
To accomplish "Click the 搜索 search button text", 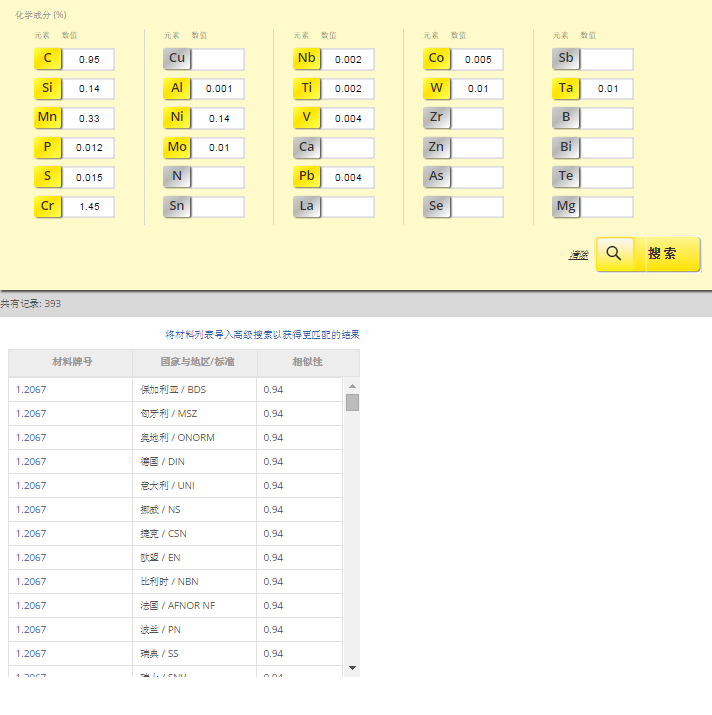I will [x=662, y=254].
